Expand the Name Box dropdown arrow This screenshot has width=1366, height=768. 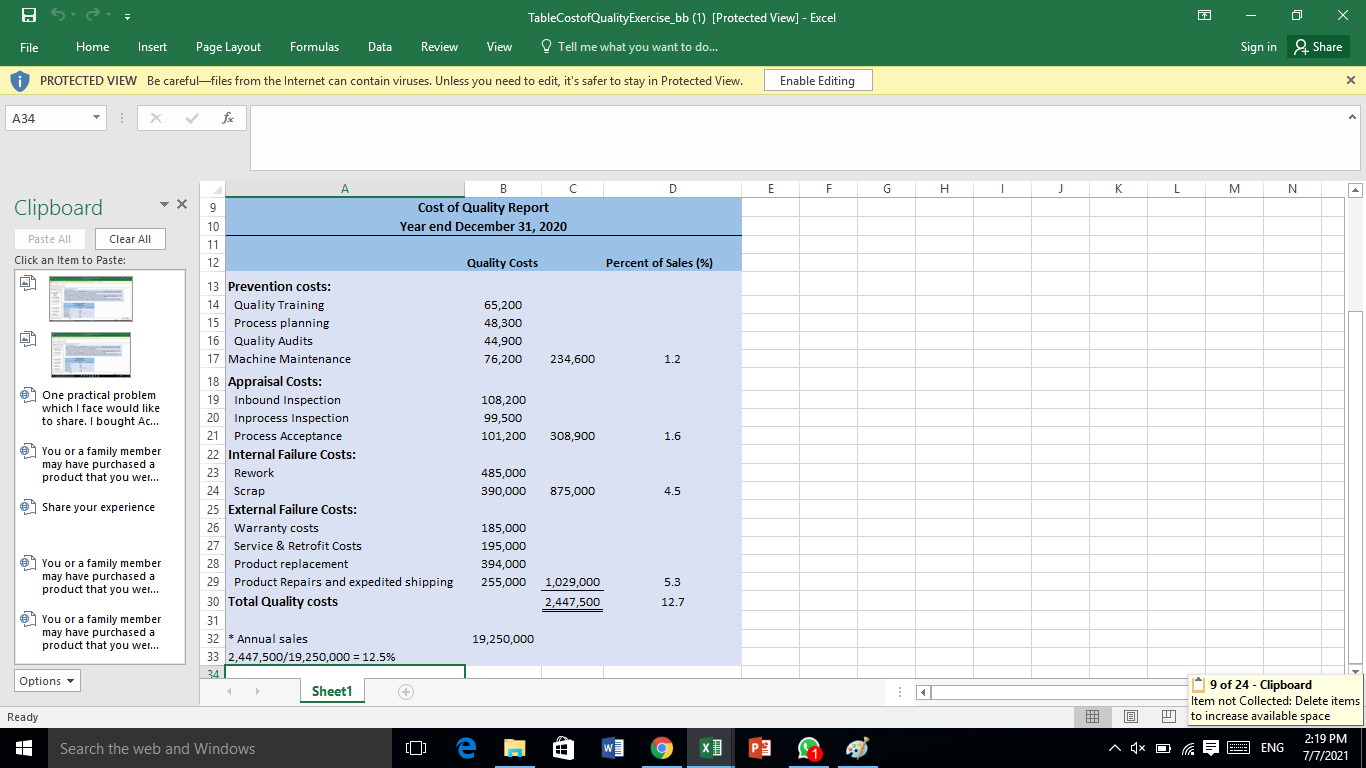(96, 118)
